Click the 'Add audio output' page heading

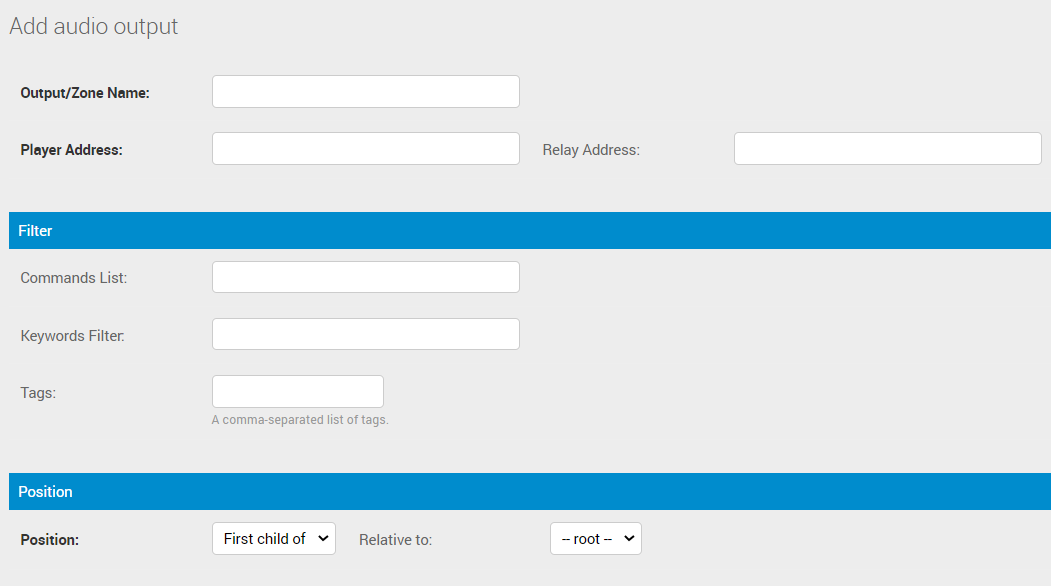(x=94, y=27)
